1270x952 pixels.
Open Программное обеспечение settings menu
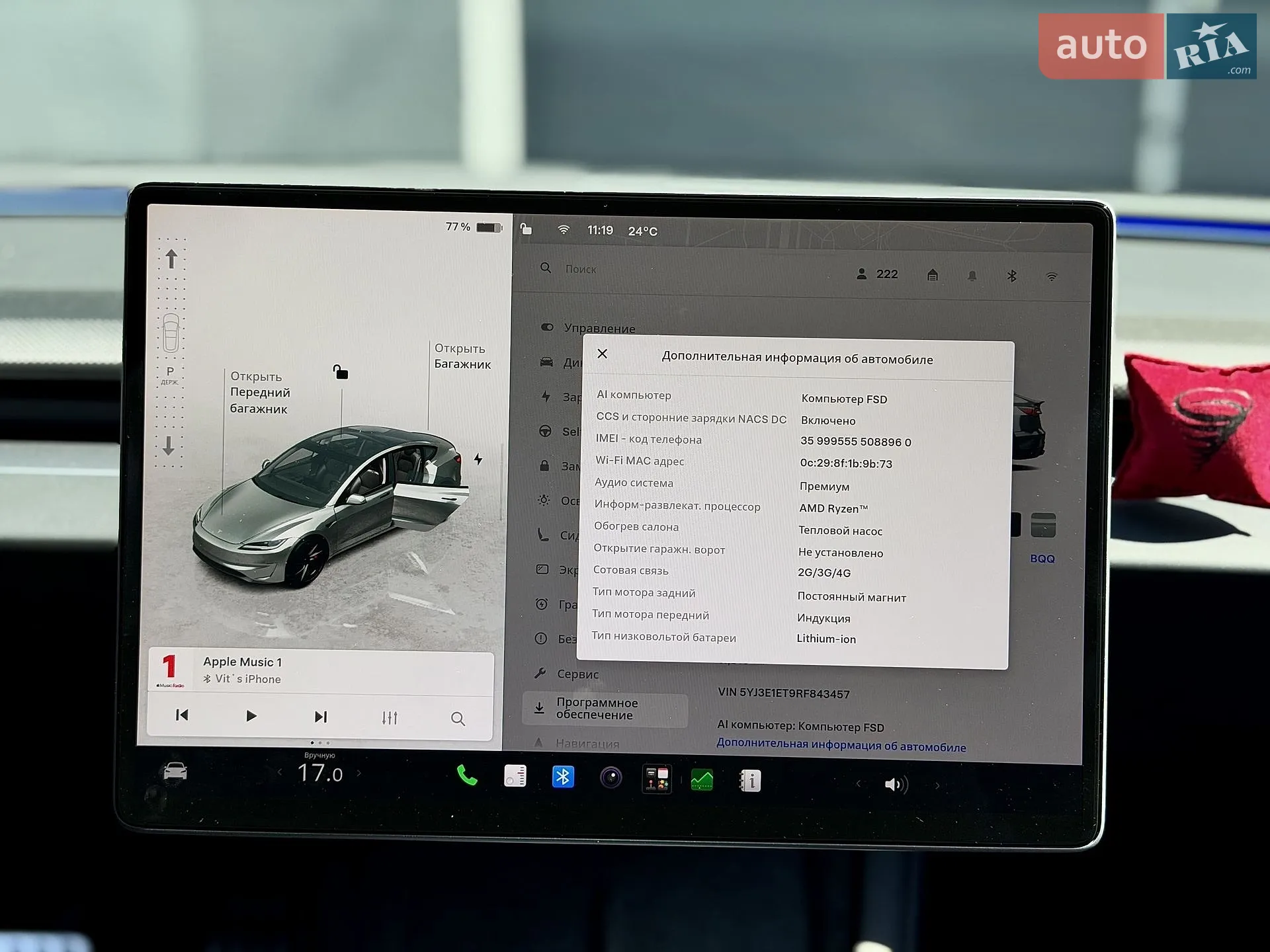pyautogui.click(x=605, y=709)
